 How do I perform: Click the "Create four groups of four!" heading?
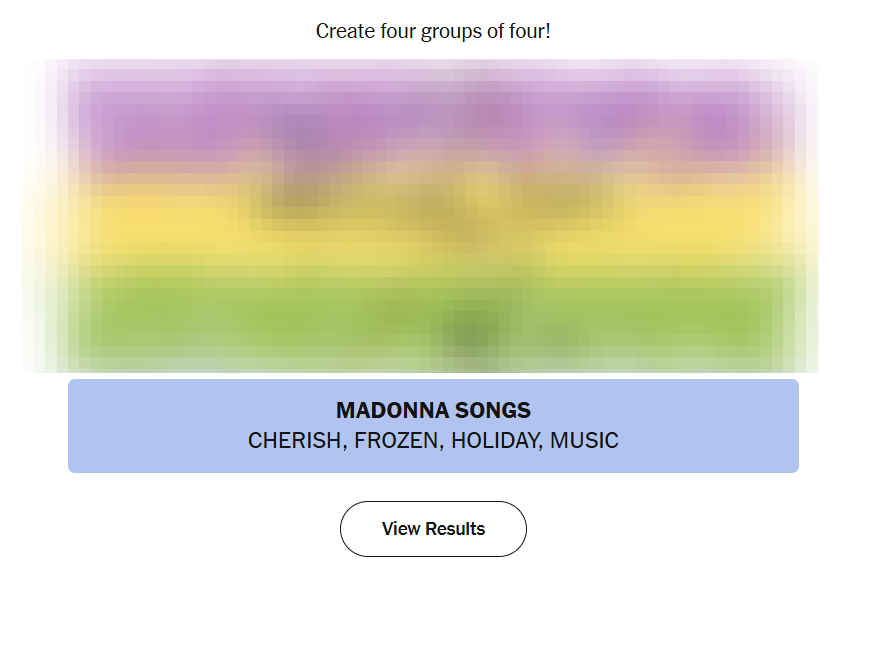click(433, 31)
